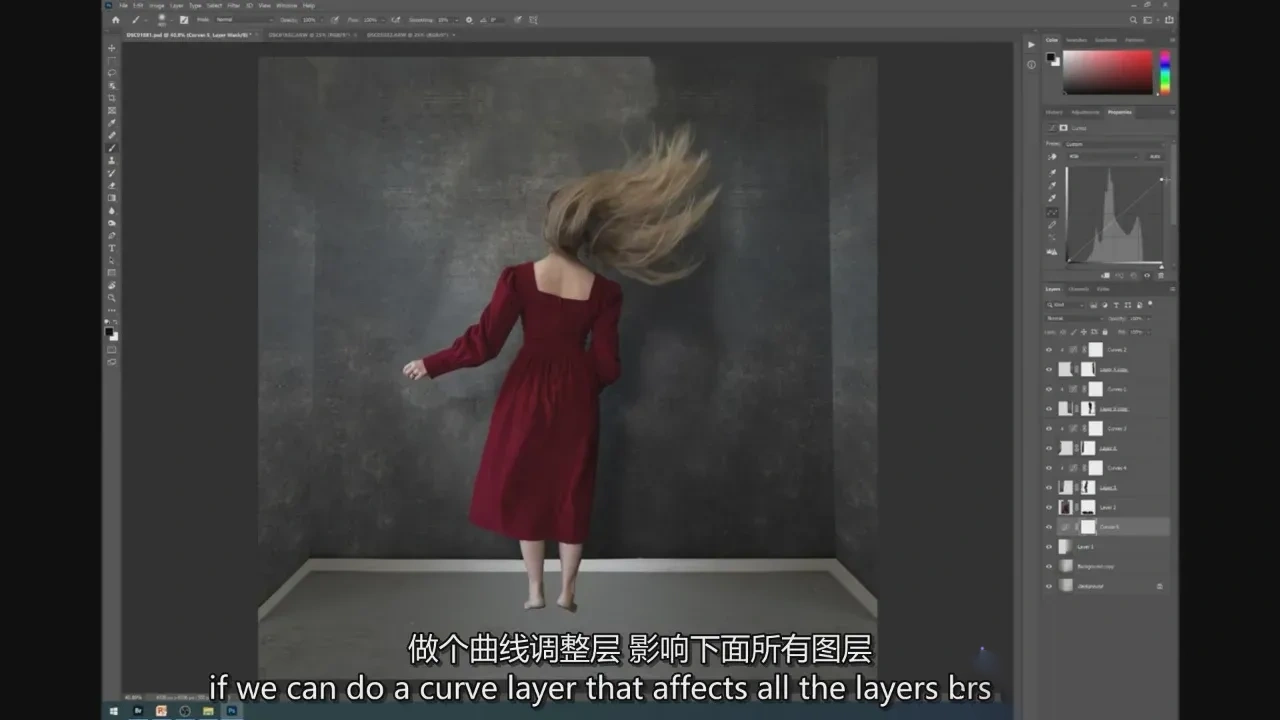The width and height of the screenshot is (1280, 720).
Task: Select the Hand tool
Action: click(111, 285)
